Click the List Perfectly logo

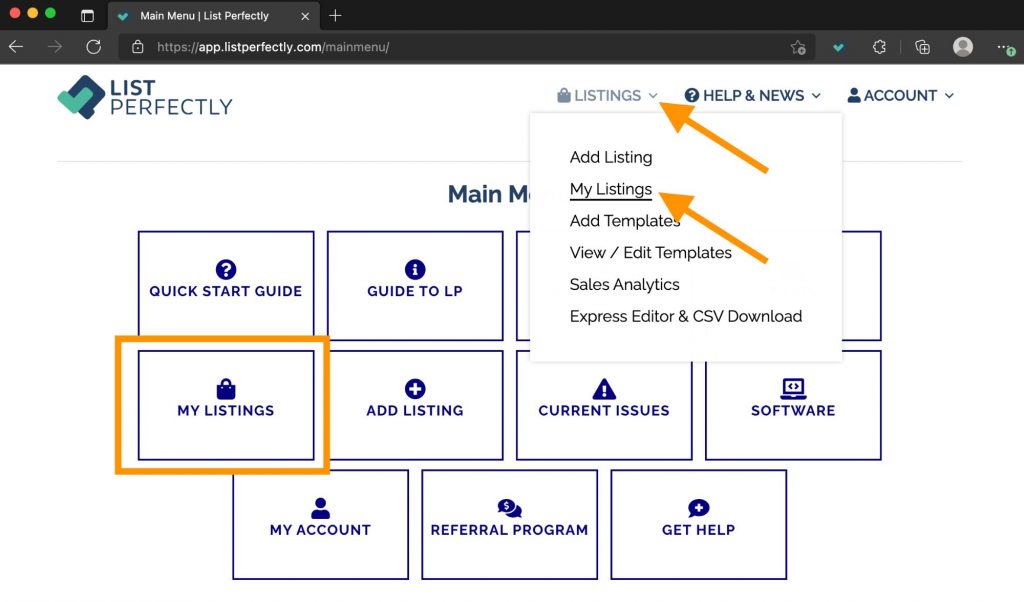coord(145,97)
